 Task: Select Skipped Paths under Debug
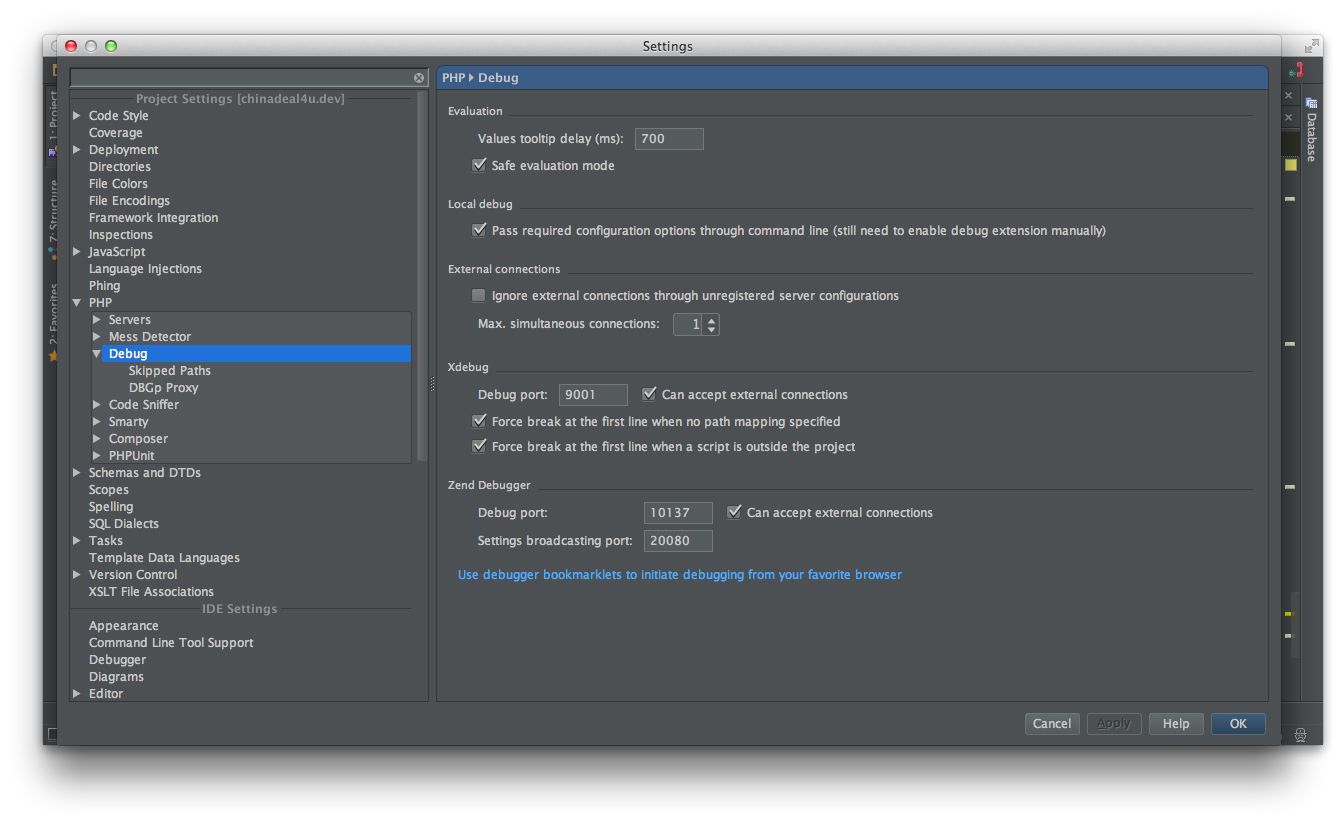(x=169, y=371)
